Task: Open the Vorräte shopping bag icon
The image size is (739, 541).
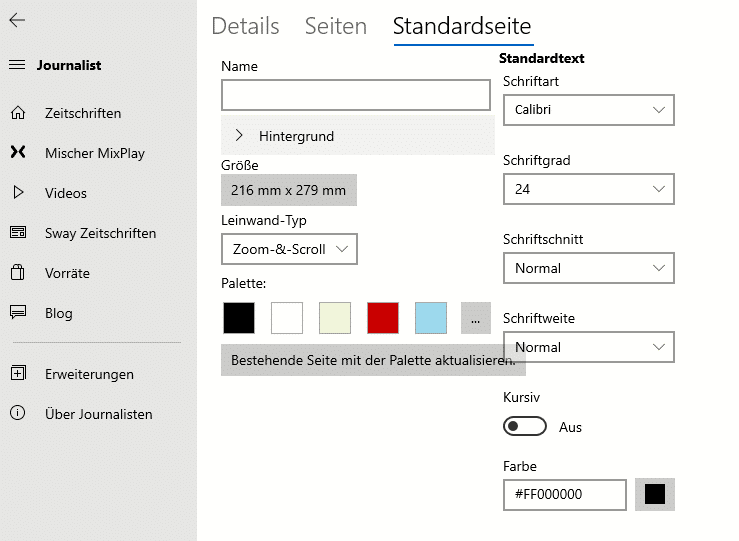Action: pos(18,272)
